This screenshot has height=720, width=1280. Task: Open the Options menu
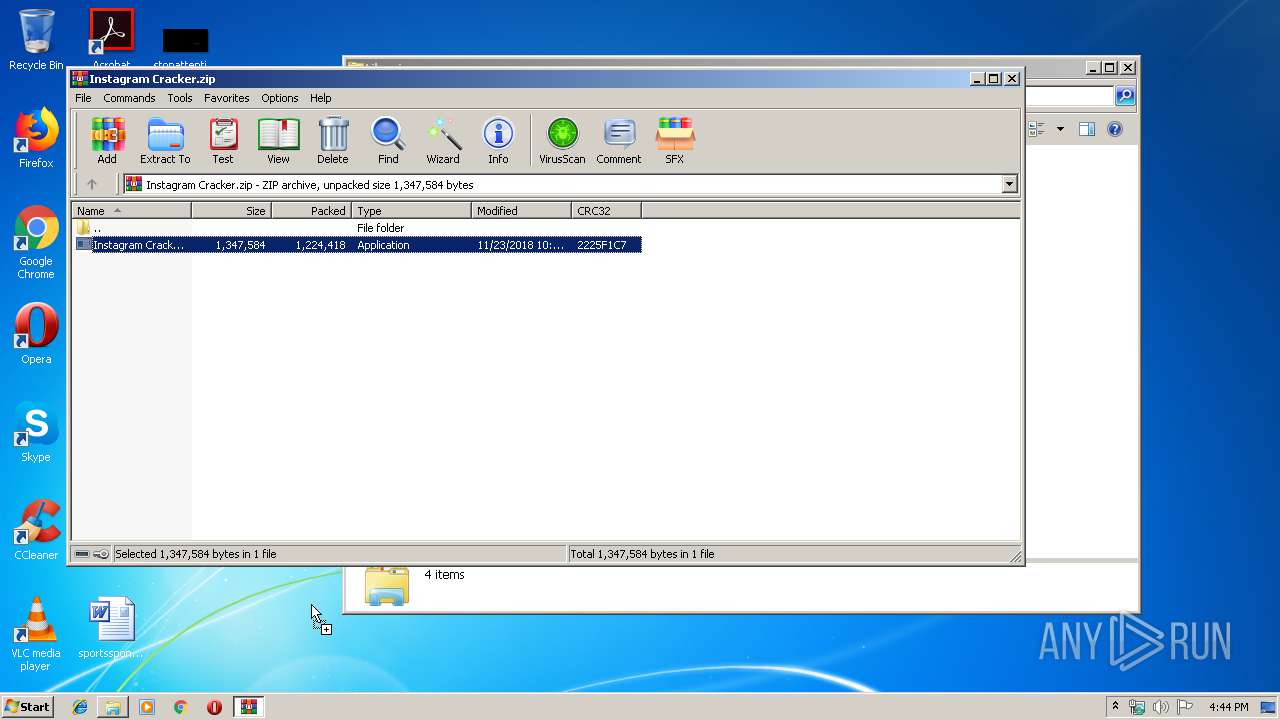280,98
